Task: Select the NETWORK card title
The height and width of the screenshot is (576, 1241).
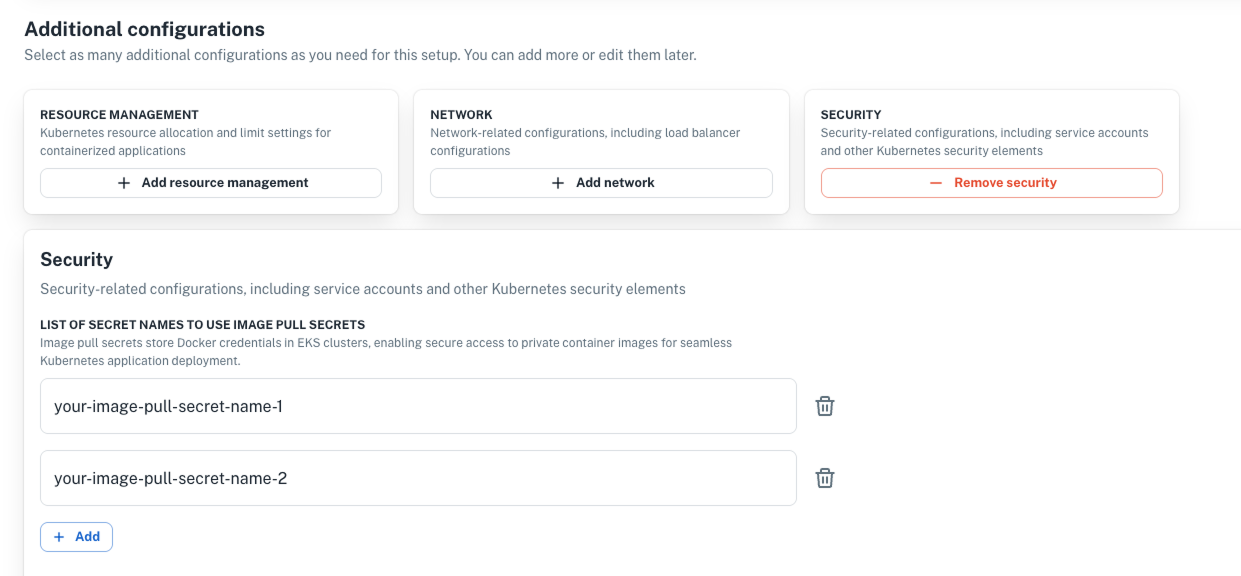Action: [x=461, y=115]
